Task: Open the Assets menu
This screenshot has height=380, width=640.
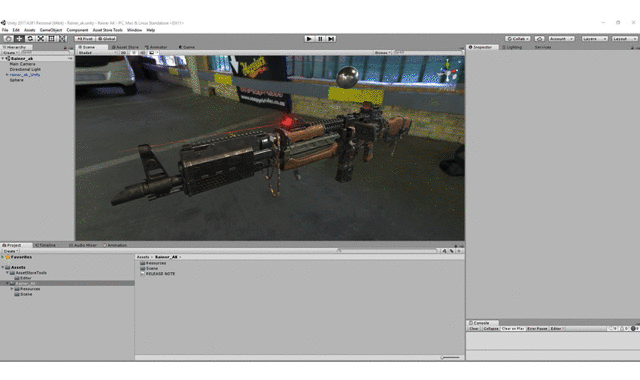Action: click(29, 30)
